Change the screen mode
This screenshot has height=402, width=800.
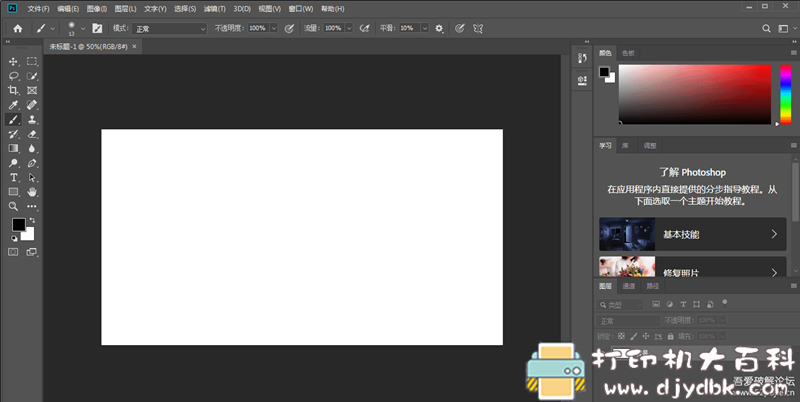tap(32, 252)
